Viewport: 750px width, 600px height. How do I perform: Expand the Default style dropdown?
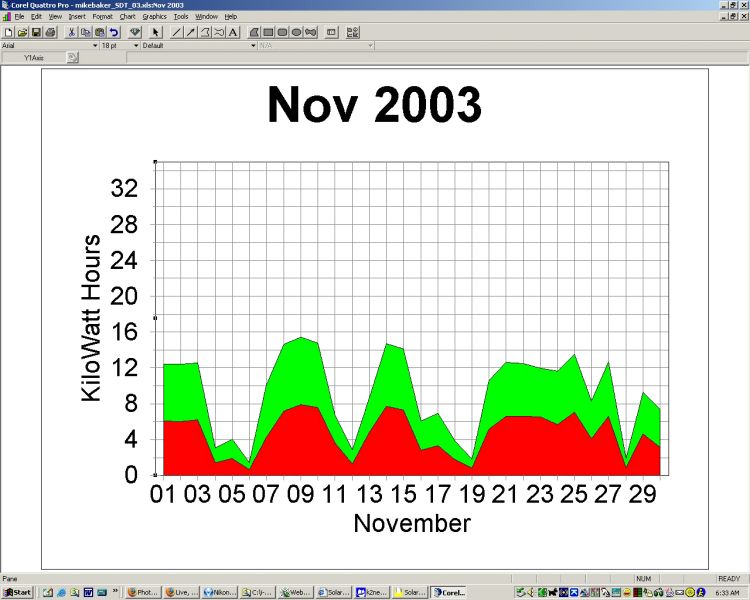(253, 45)
